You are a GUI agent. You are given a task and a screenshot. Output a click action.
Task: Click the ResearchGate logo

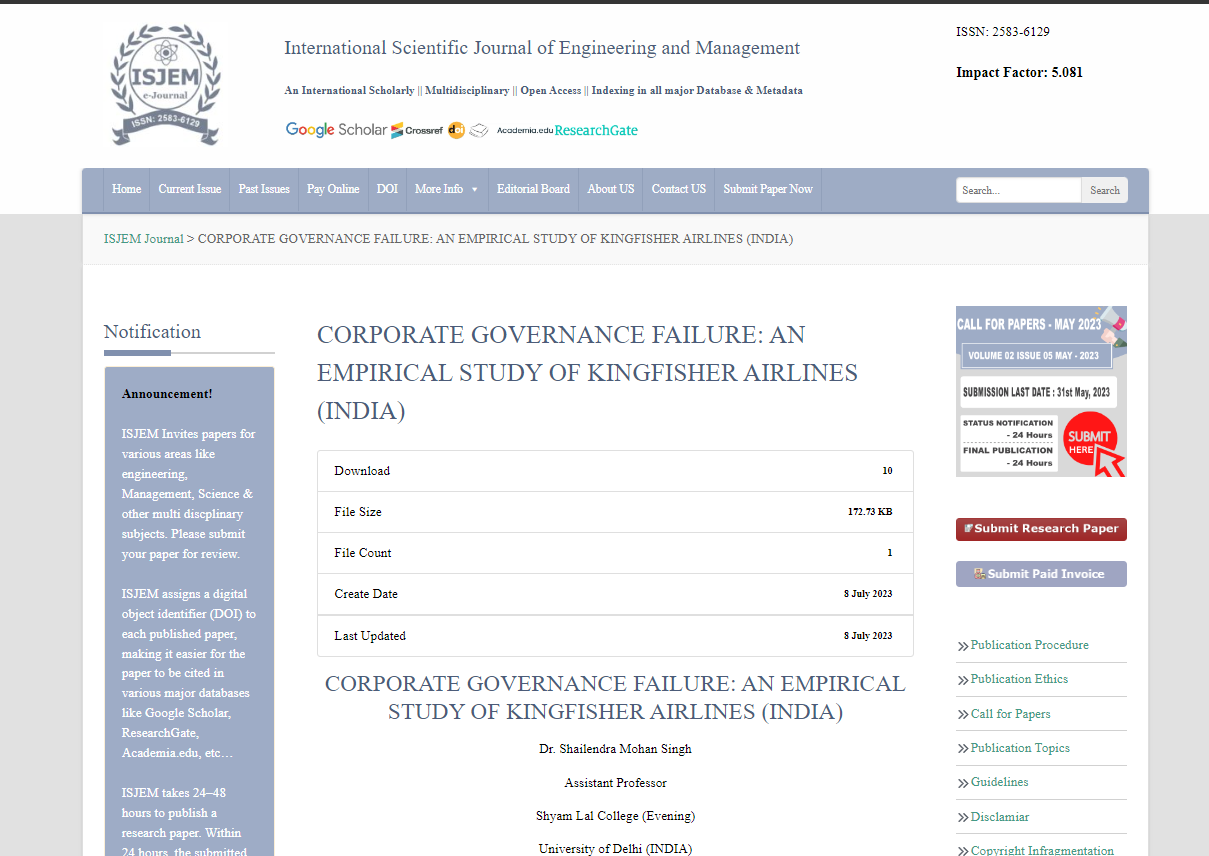coord(596,130)
